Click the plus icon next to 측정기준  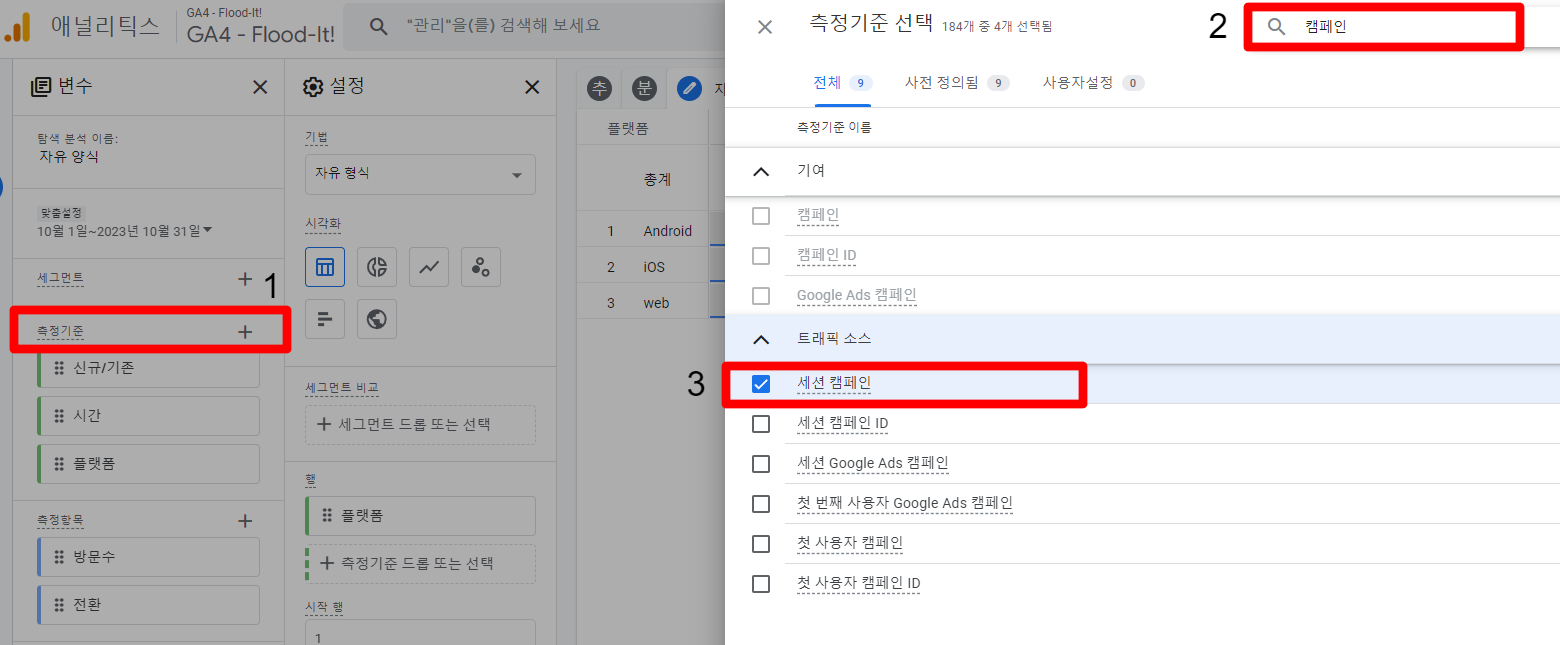[x=245, y=331]
